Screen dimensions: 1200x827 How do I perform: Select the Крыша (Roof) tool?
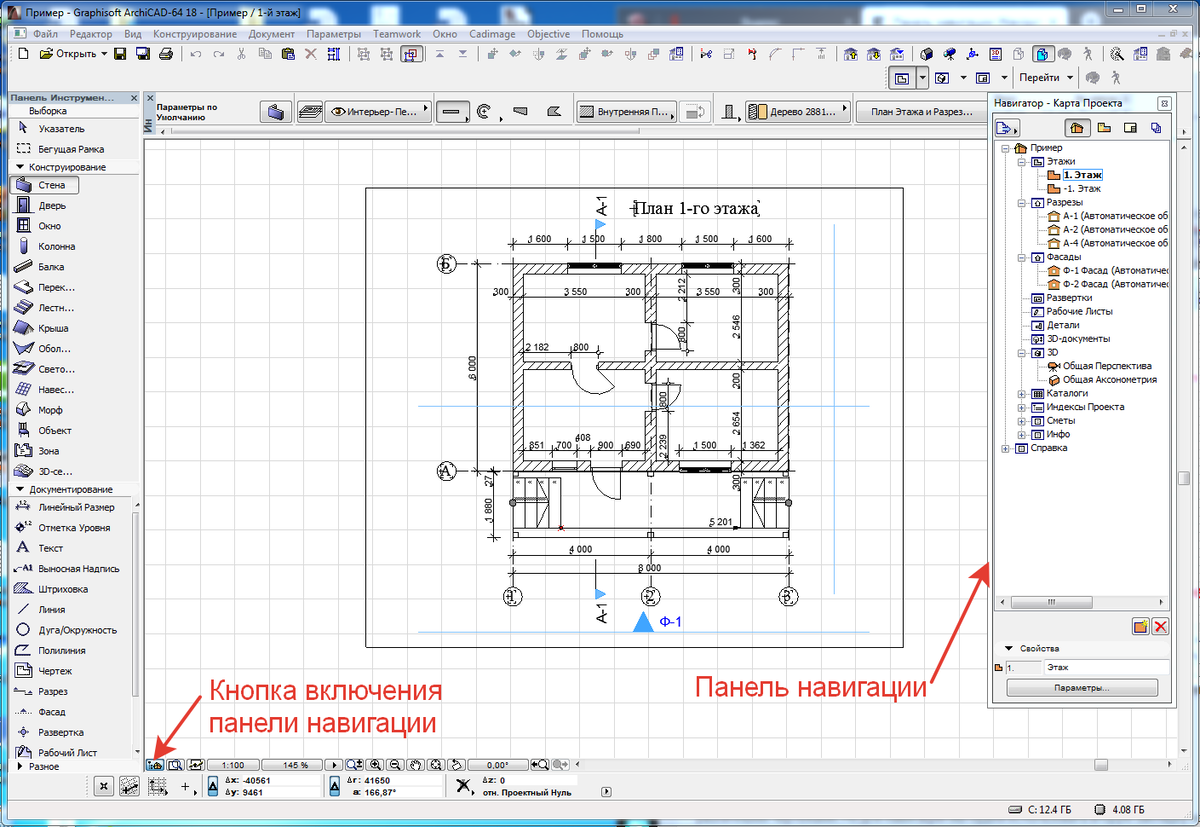[x=40, y=328]
